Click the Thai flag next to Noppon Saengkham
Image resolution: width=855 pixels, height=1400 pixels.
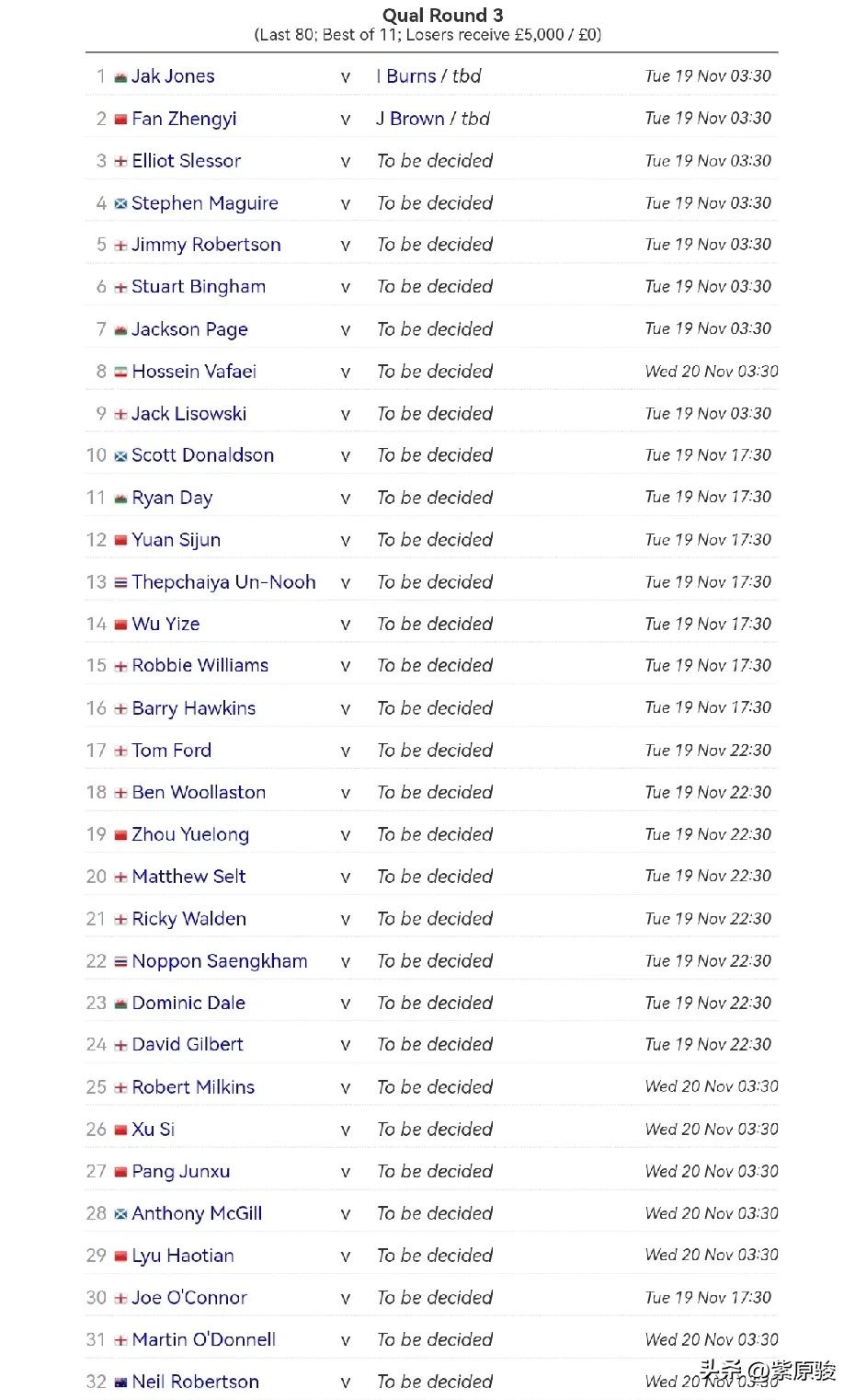tap(120, 962)
